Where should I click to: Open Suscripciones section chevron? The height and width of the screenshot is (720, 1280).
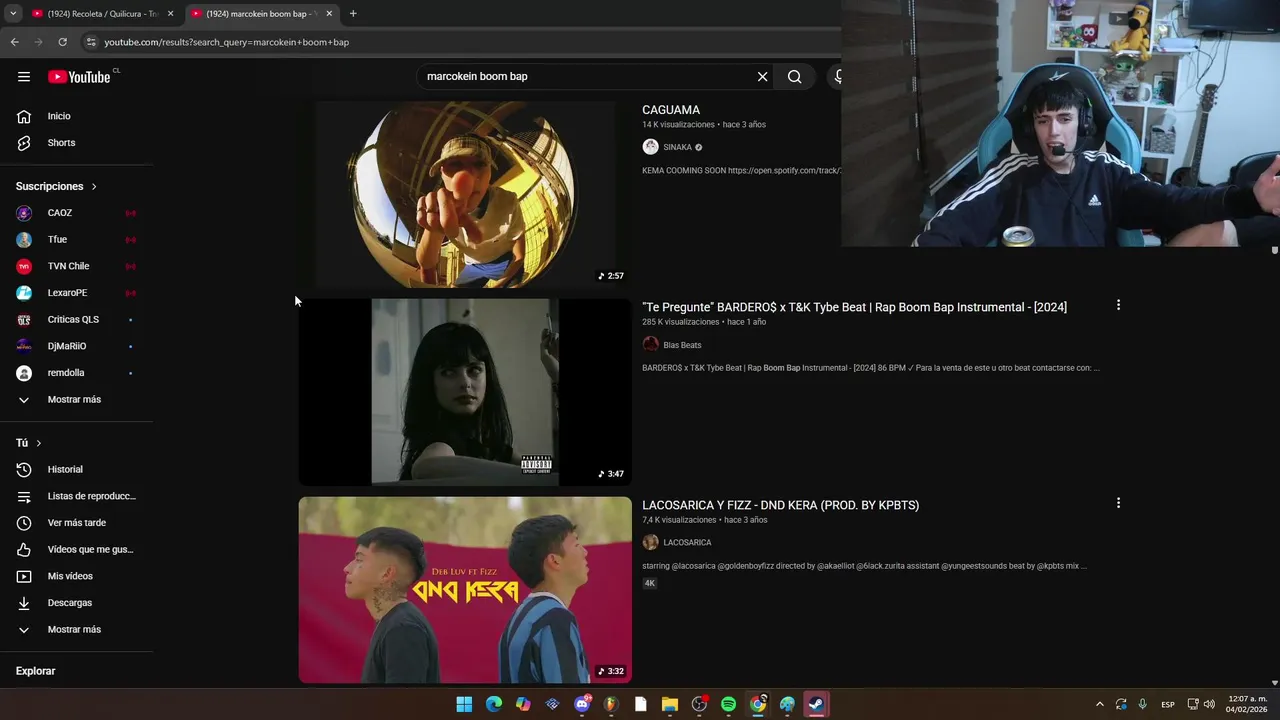click(x=94, y=187)
